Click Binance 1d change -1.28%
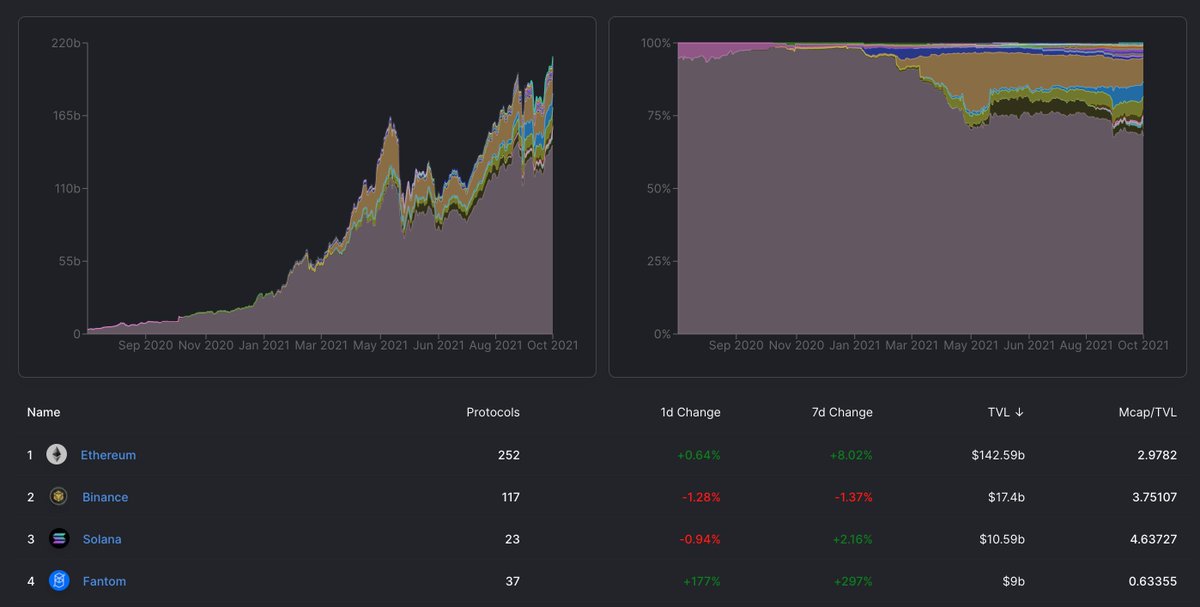This screenshot has height=607, width=1200. pyautogui.click(x=701, y=497)
